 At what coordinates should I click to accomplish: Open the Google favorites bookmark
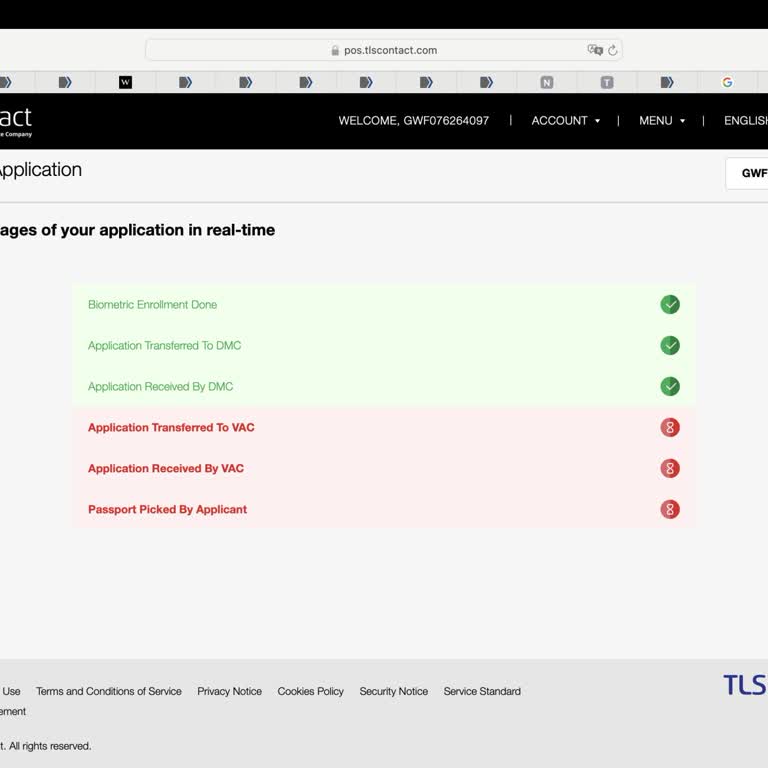[727, 82]
